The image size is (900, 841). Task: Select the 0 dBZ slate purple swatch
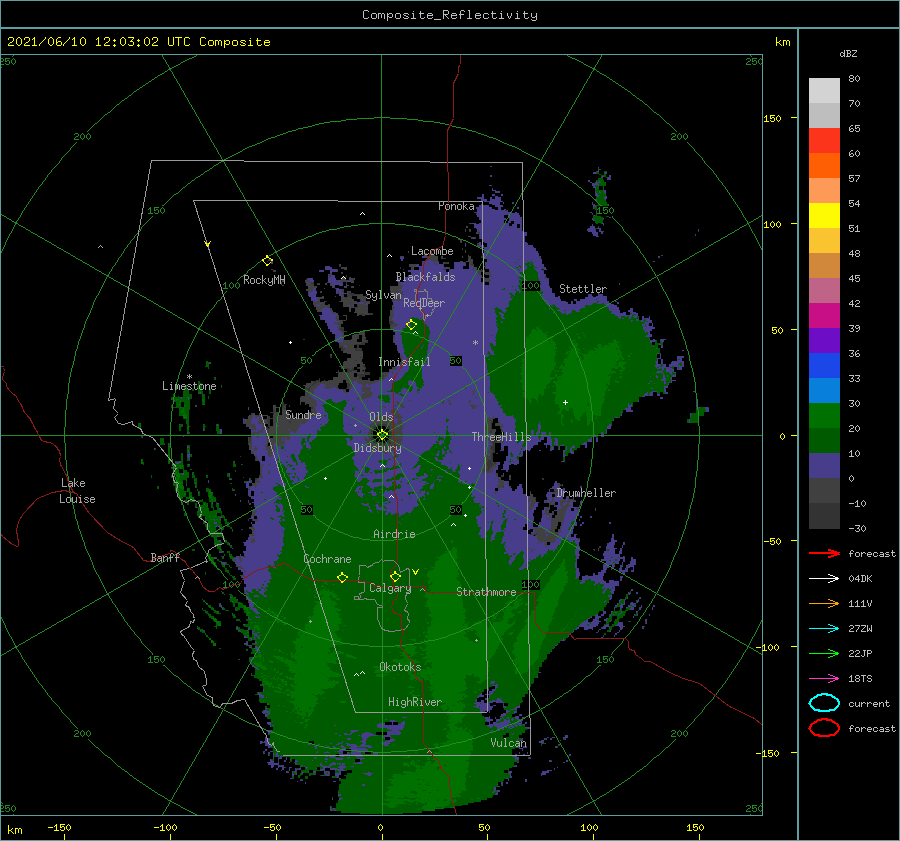(x=824, y=466)
